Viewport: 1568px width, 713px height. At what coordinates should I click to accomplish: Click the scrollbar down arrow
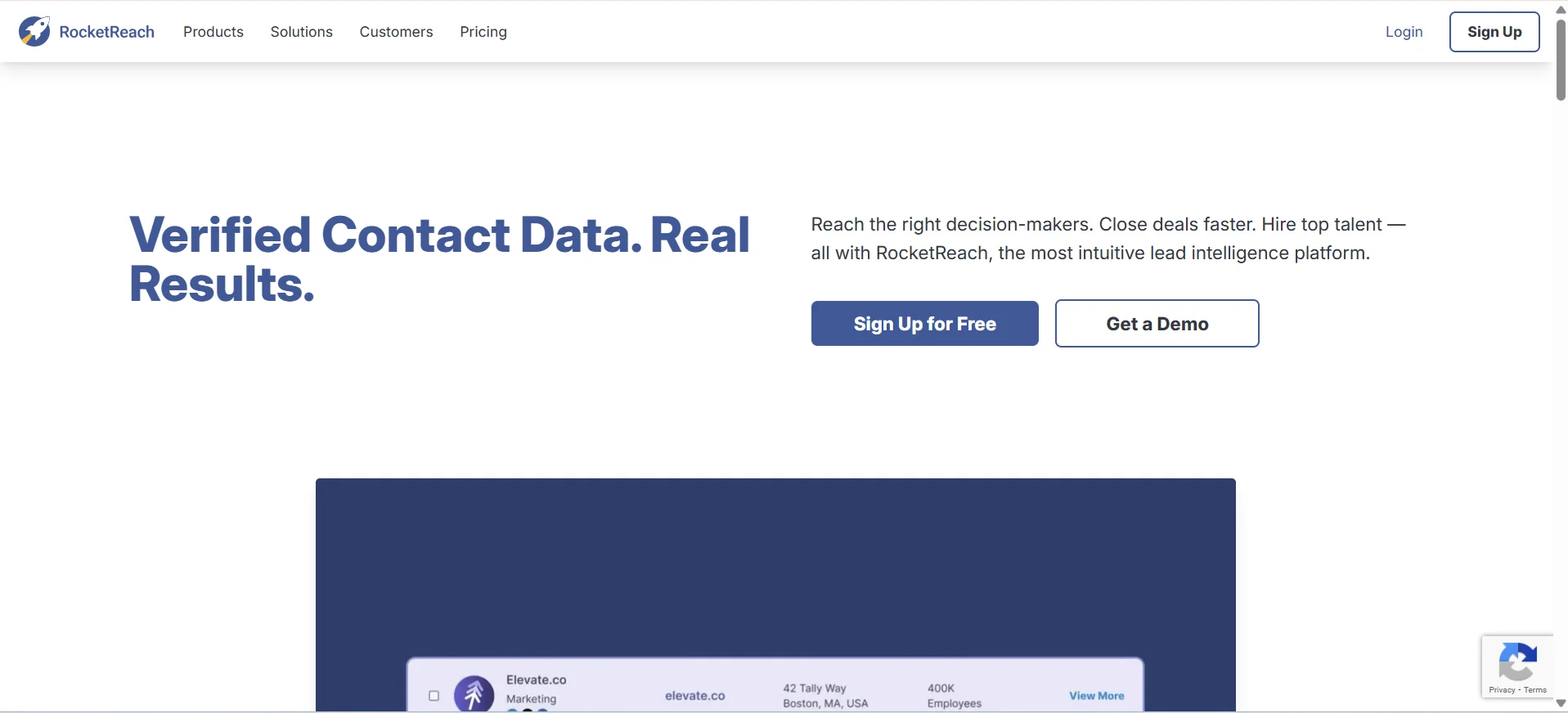1561,703
